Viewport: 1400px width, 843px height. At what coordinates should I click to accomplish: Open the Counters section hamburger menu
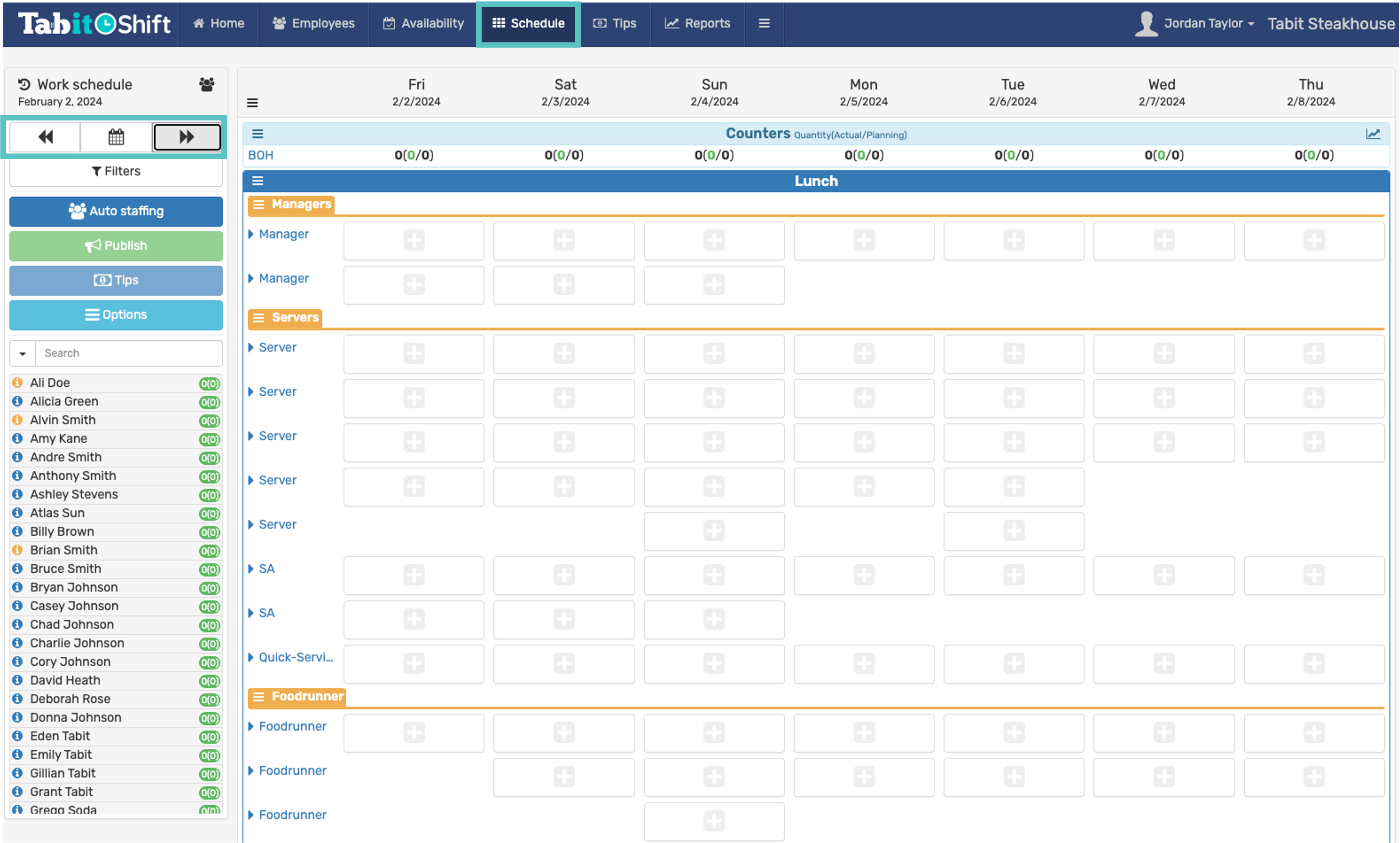tap(258, 134)
